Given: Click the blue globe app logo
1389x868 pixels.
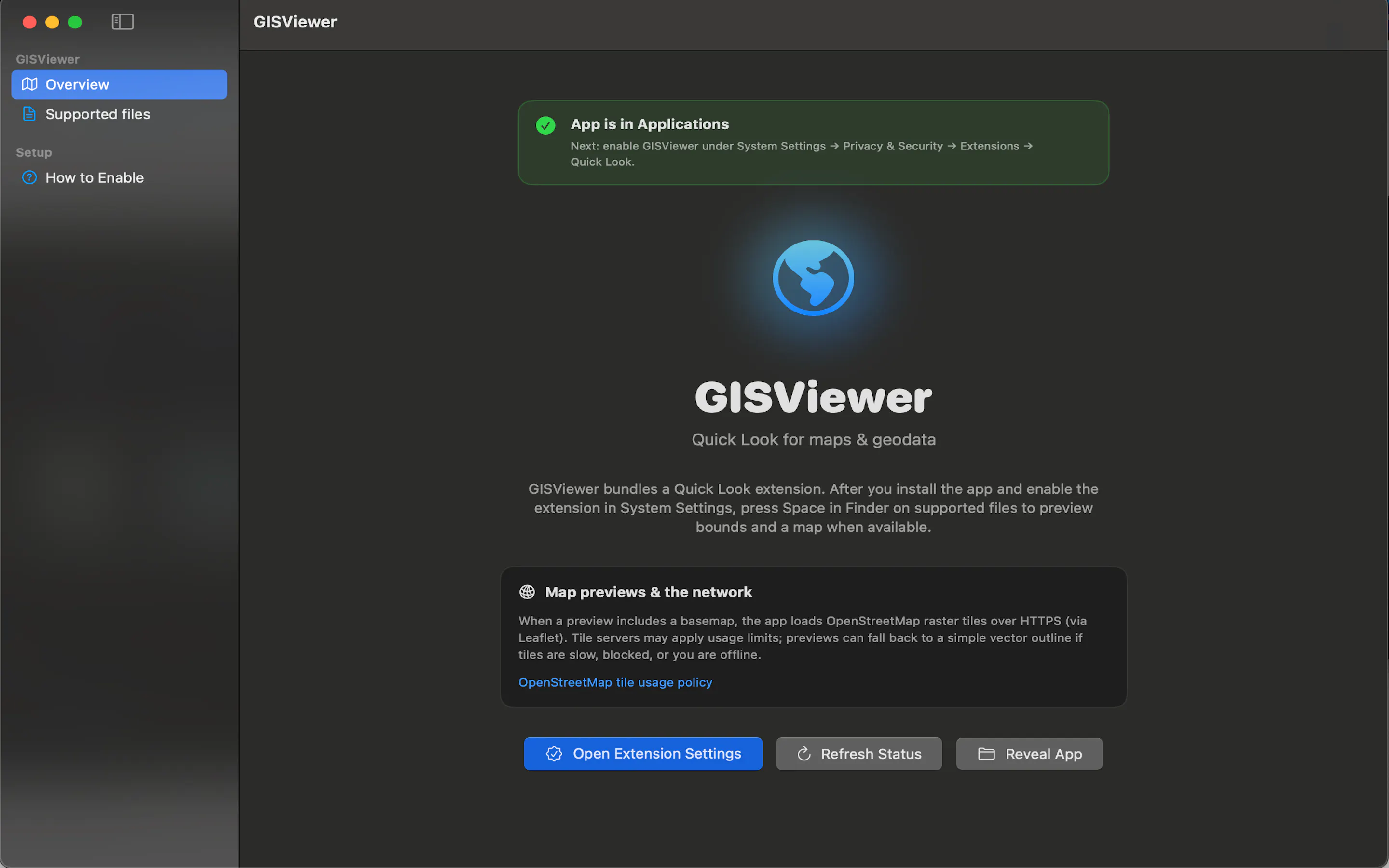Looking at the screenshot, I should click(813, 278).
